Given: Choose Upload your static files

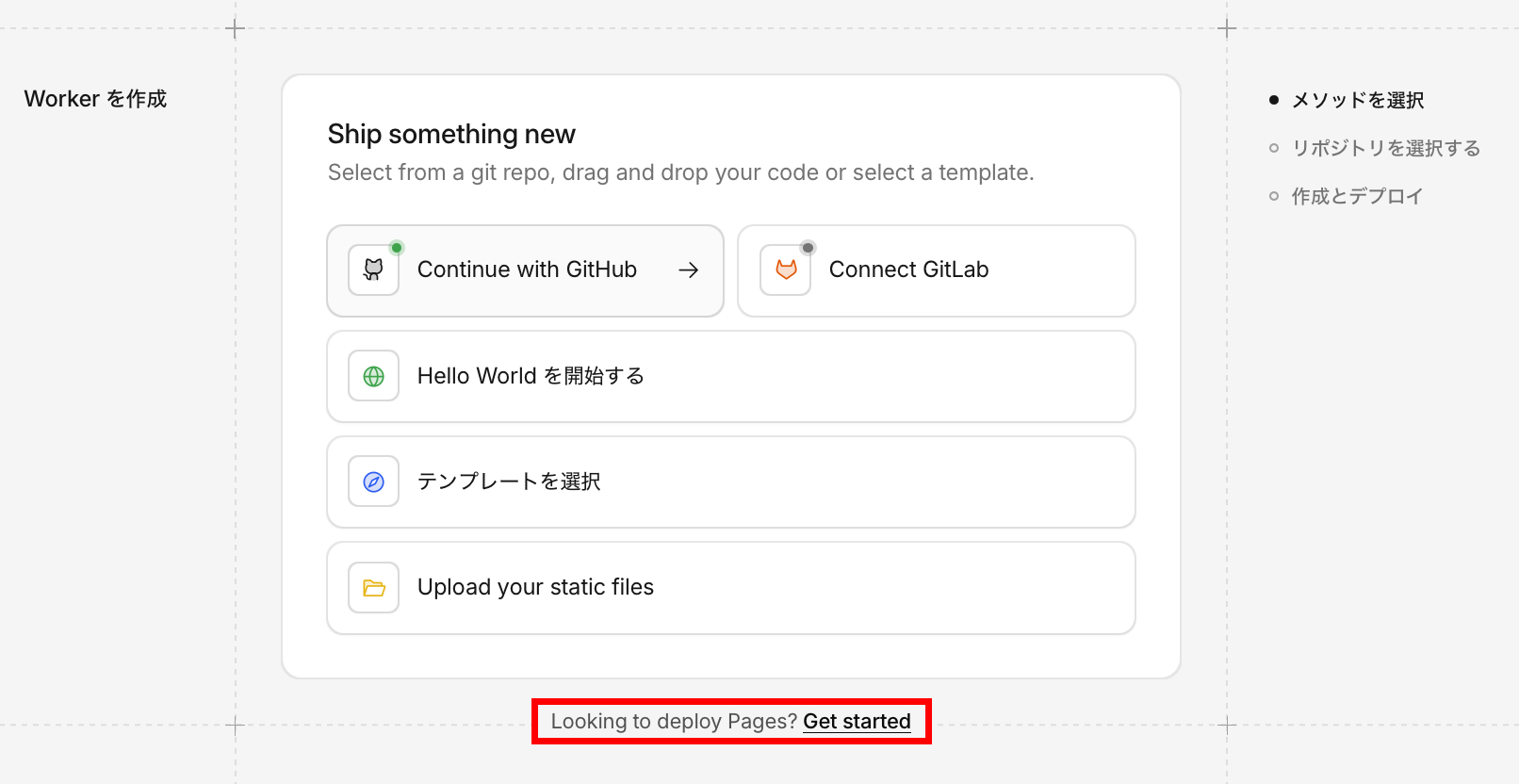Looking at the screenshot, I should pos(535,587).
